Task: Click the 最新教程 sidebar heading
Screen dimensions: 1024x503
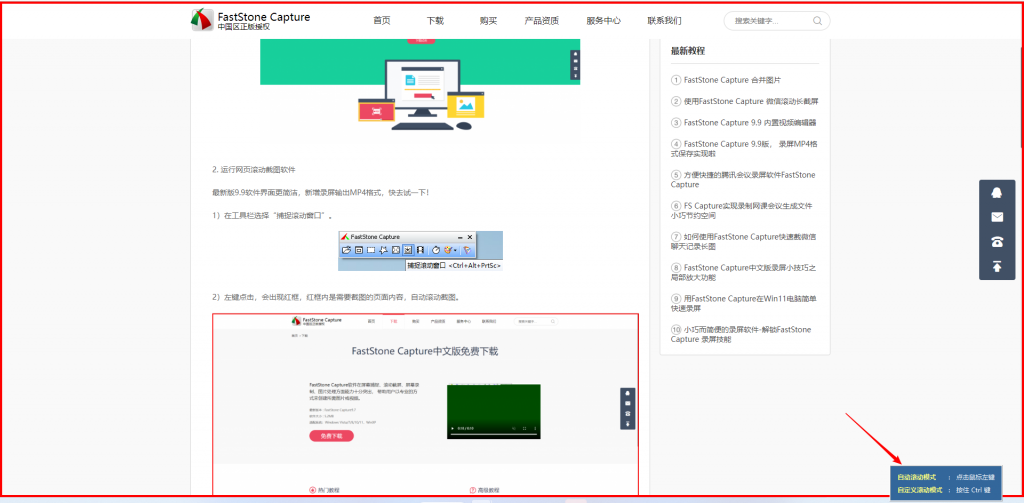Action: 688,51
